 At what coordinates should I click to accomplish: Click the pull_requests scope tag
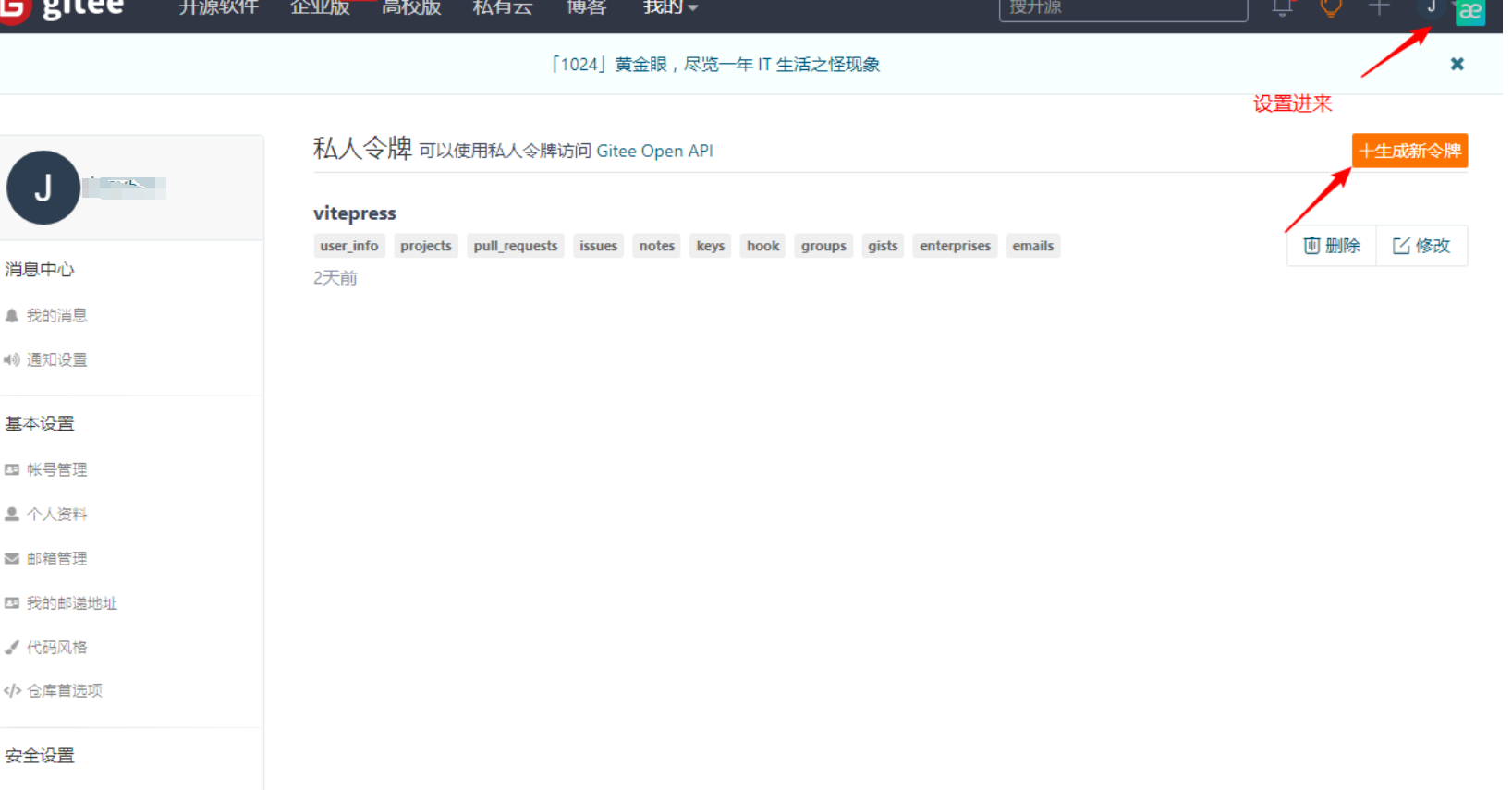pos(516,246)
